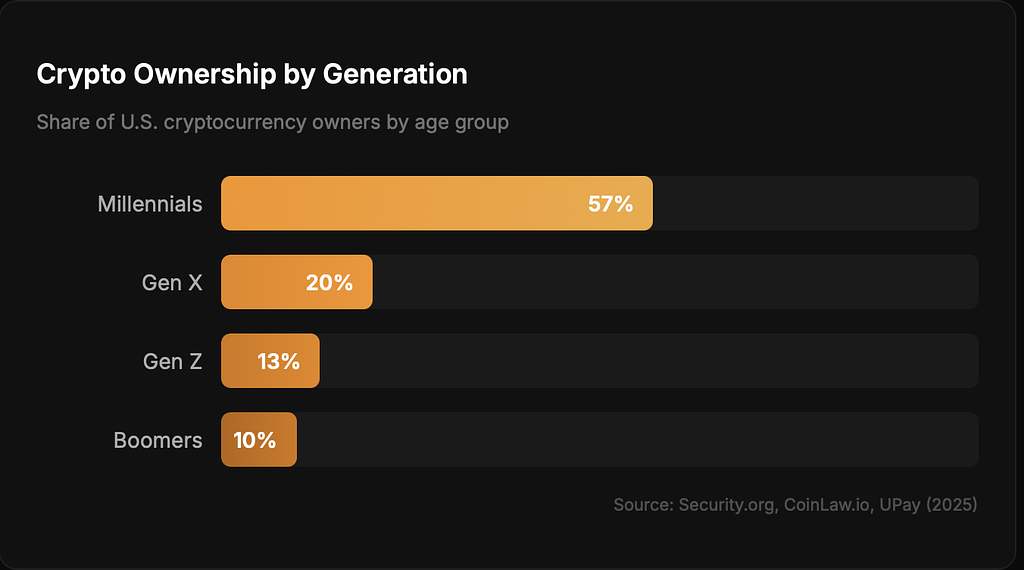Click Security.org in the source line
1024x570 pixels.
click(x=725, y=505)
